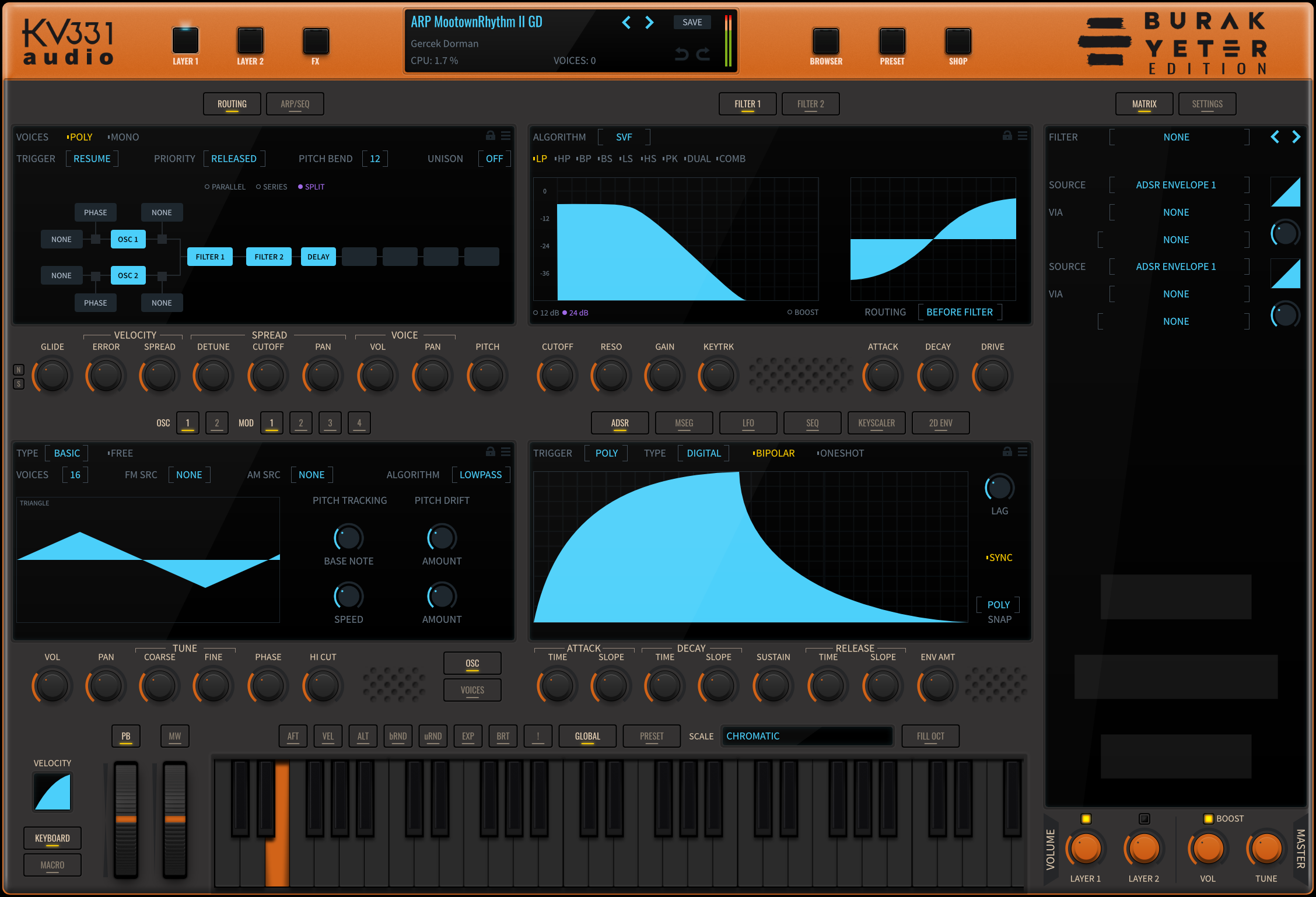Viewport: 1316px width, 897px height.
Task: Click the MACRO button
Action: pos(52,865)
